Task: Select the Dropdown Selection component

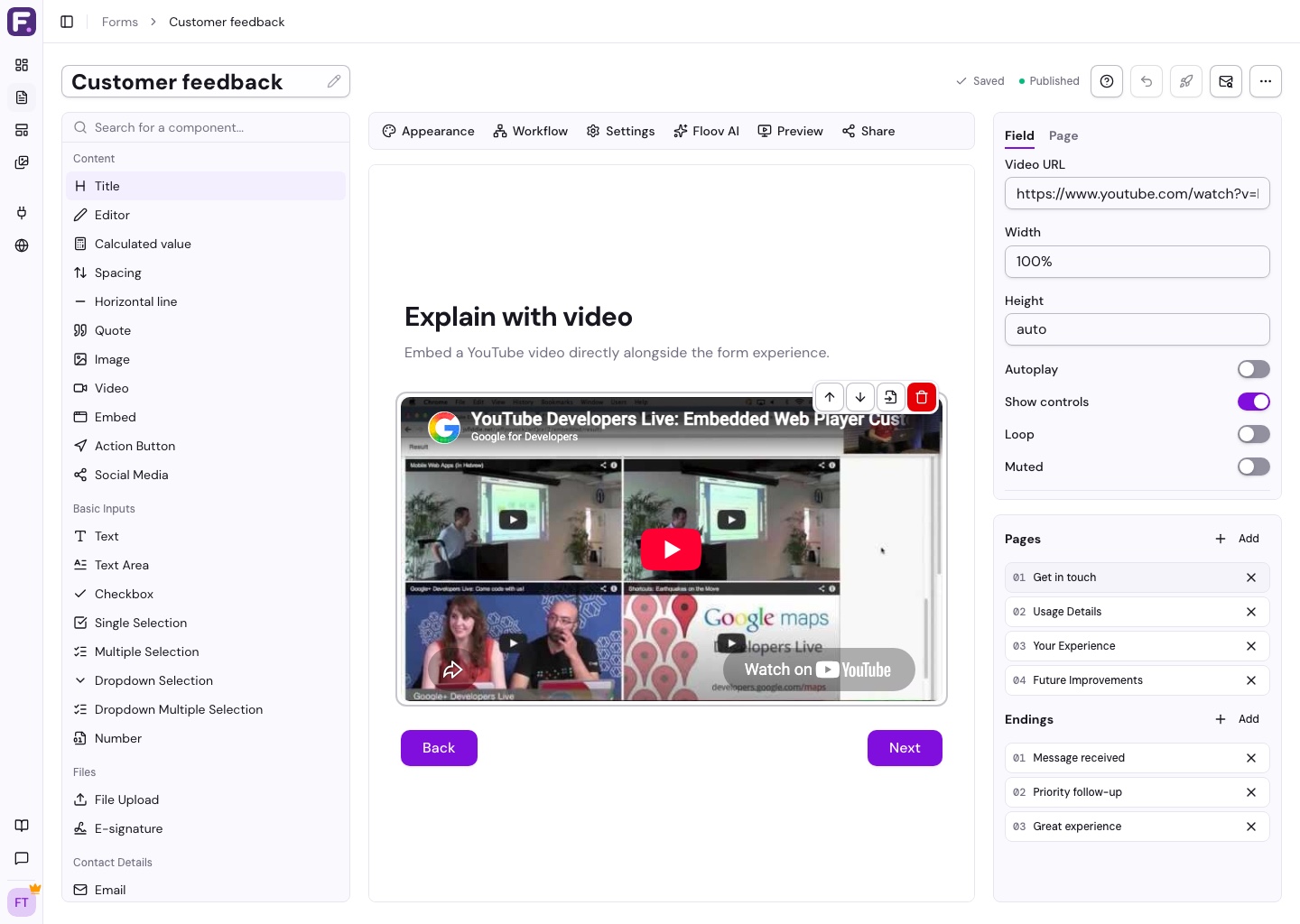Action: coord(206,680)
